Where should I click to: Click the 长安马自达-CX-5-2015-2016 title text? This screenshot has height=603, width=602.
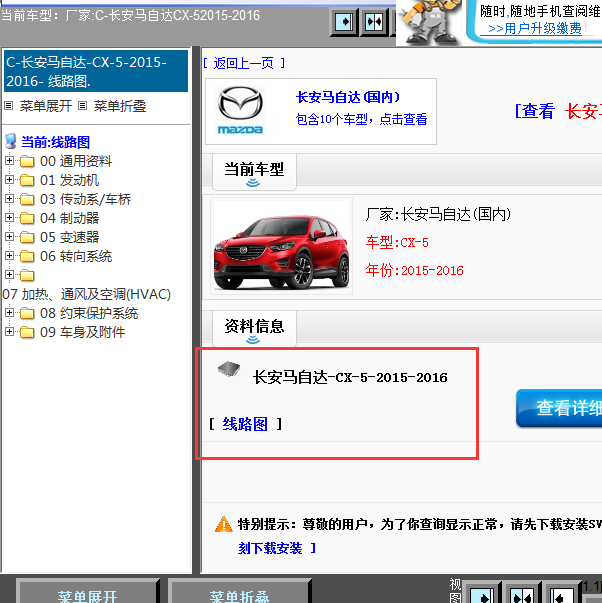(350, 377)
